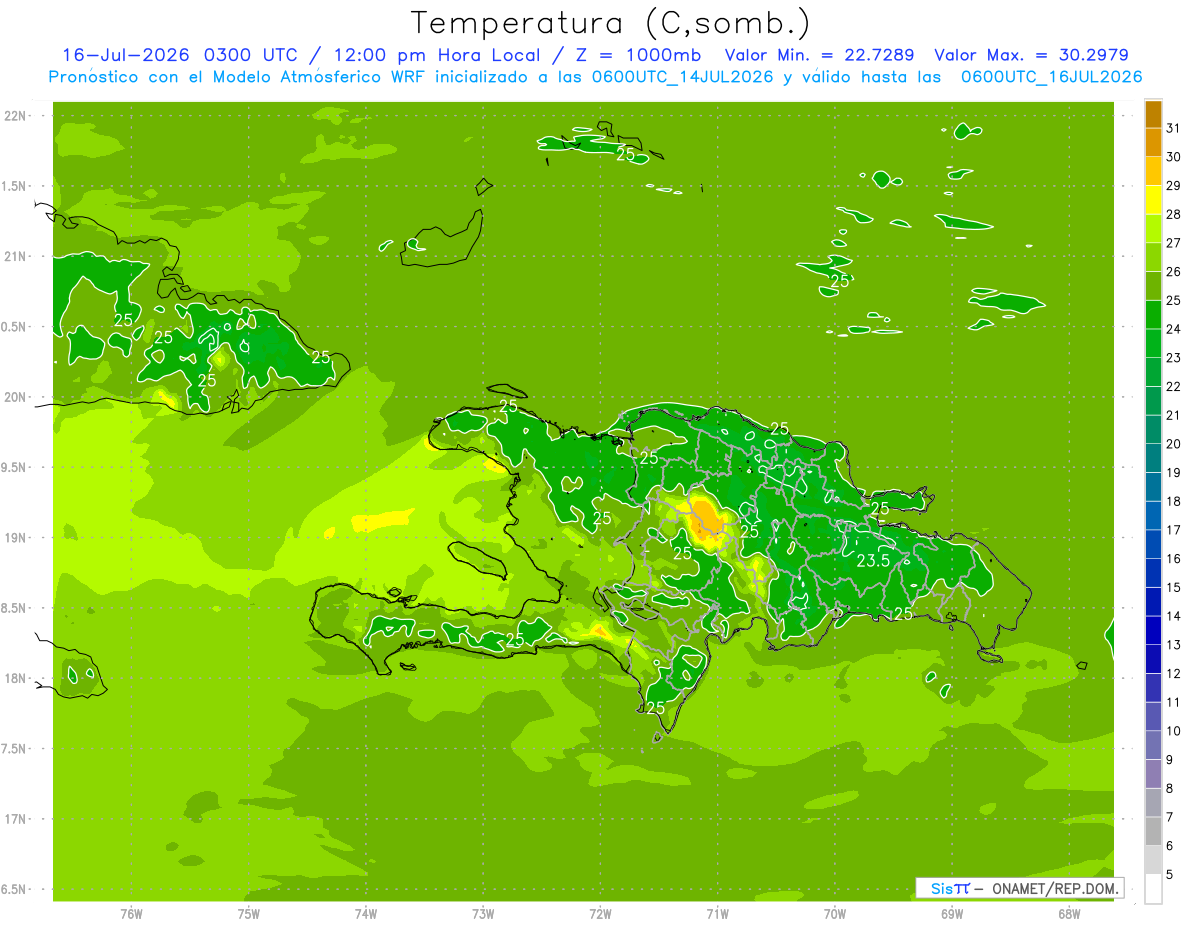Click the valid-until time "0600UTC_16JUL2026"
The image size is (1200, 927).
point(1051,77)
